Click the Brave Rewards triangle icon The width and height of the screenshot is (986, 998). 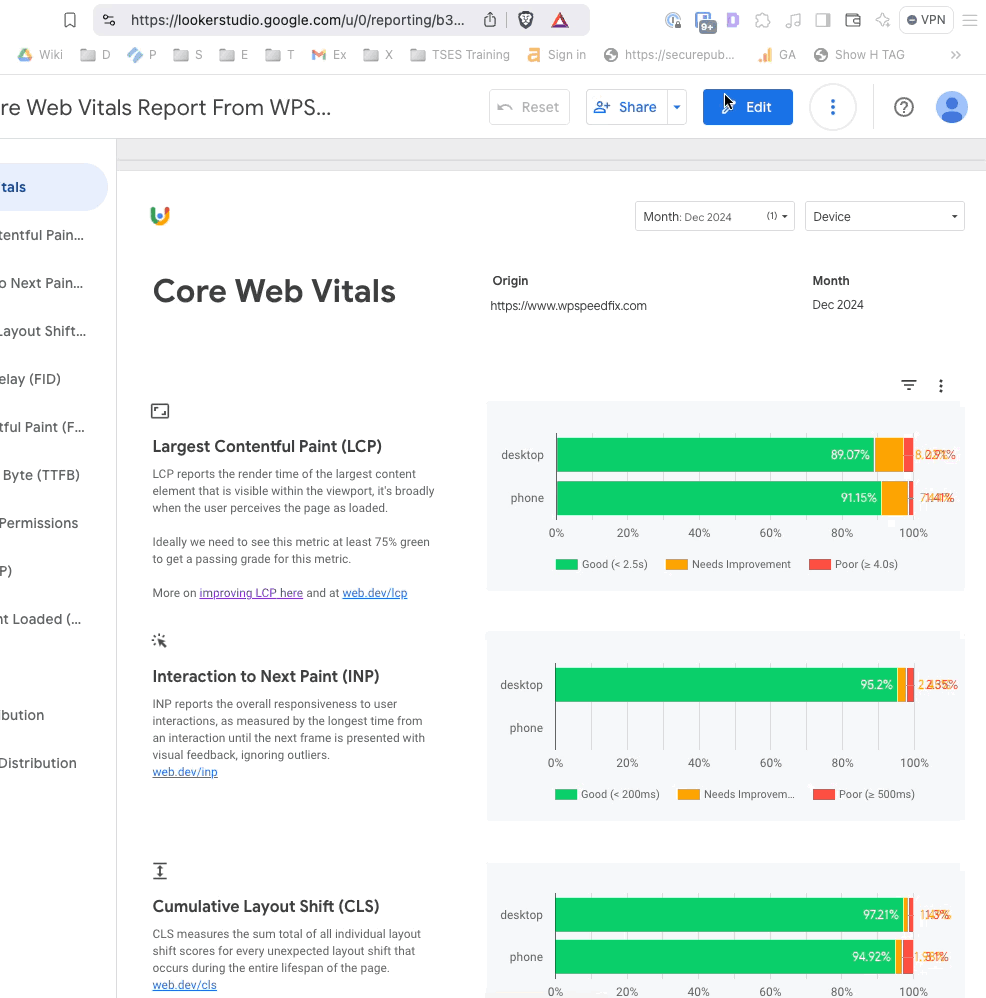[x=560, y=20]
